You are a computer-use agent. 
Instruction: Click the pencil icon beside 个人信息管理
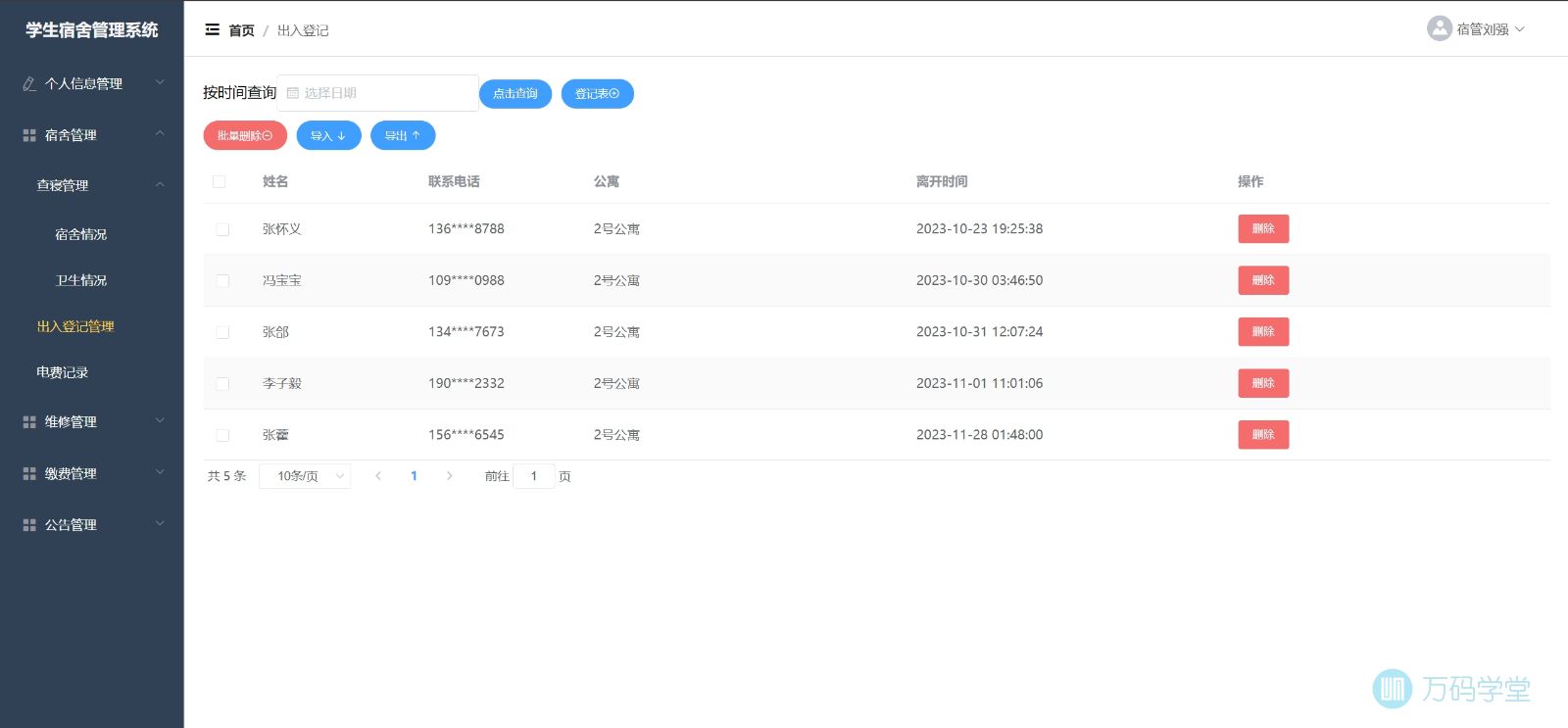29,84
